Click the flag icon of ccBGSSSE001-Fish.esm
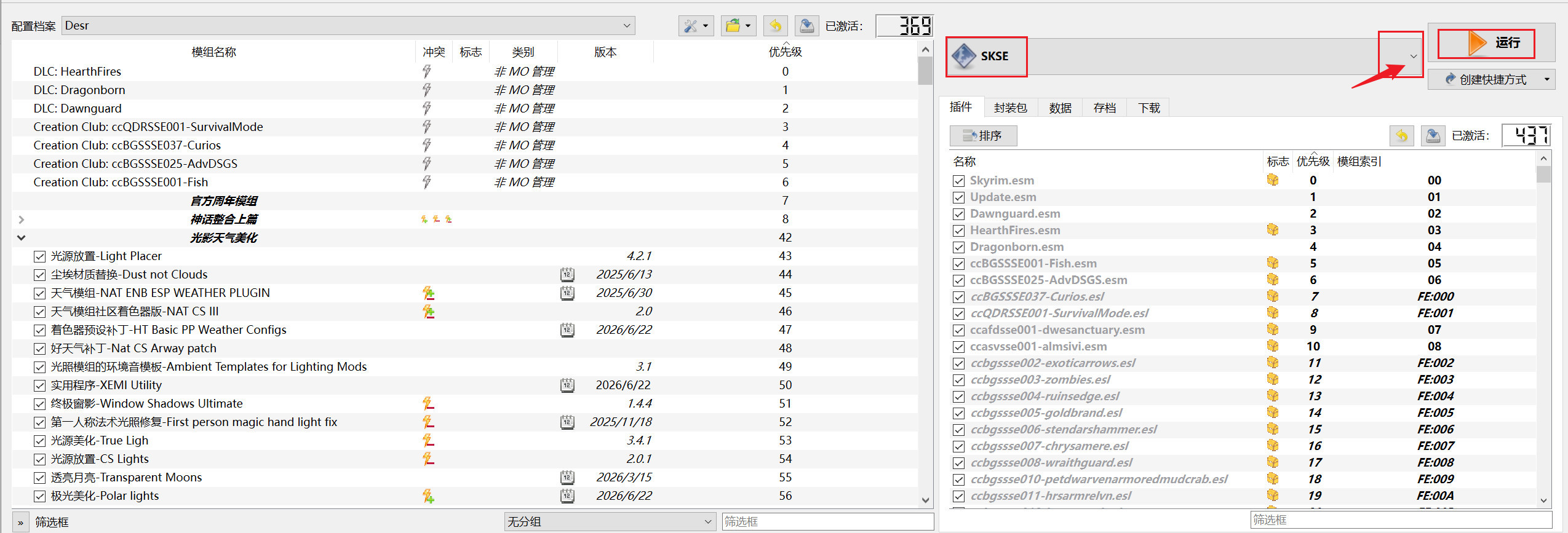The height and width of the screenshot is (533, 1568). [x=1272, y=263]
